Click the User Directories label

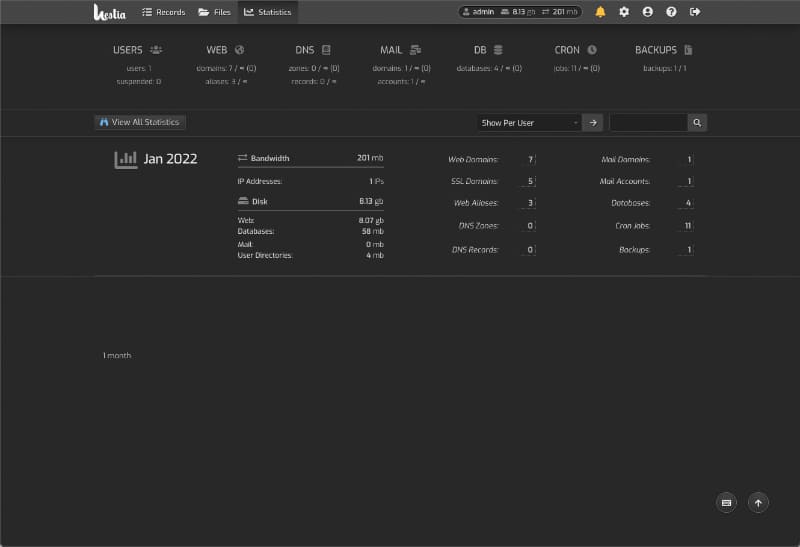pos(265,255)
